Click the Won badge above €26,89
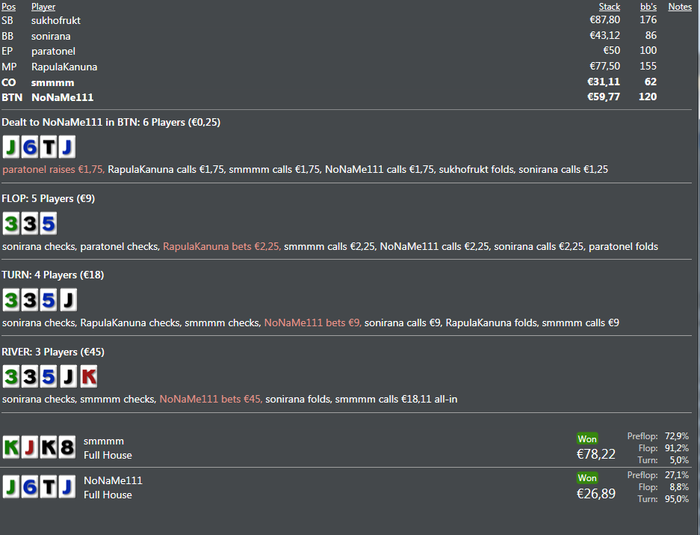 tap(587, 478)
